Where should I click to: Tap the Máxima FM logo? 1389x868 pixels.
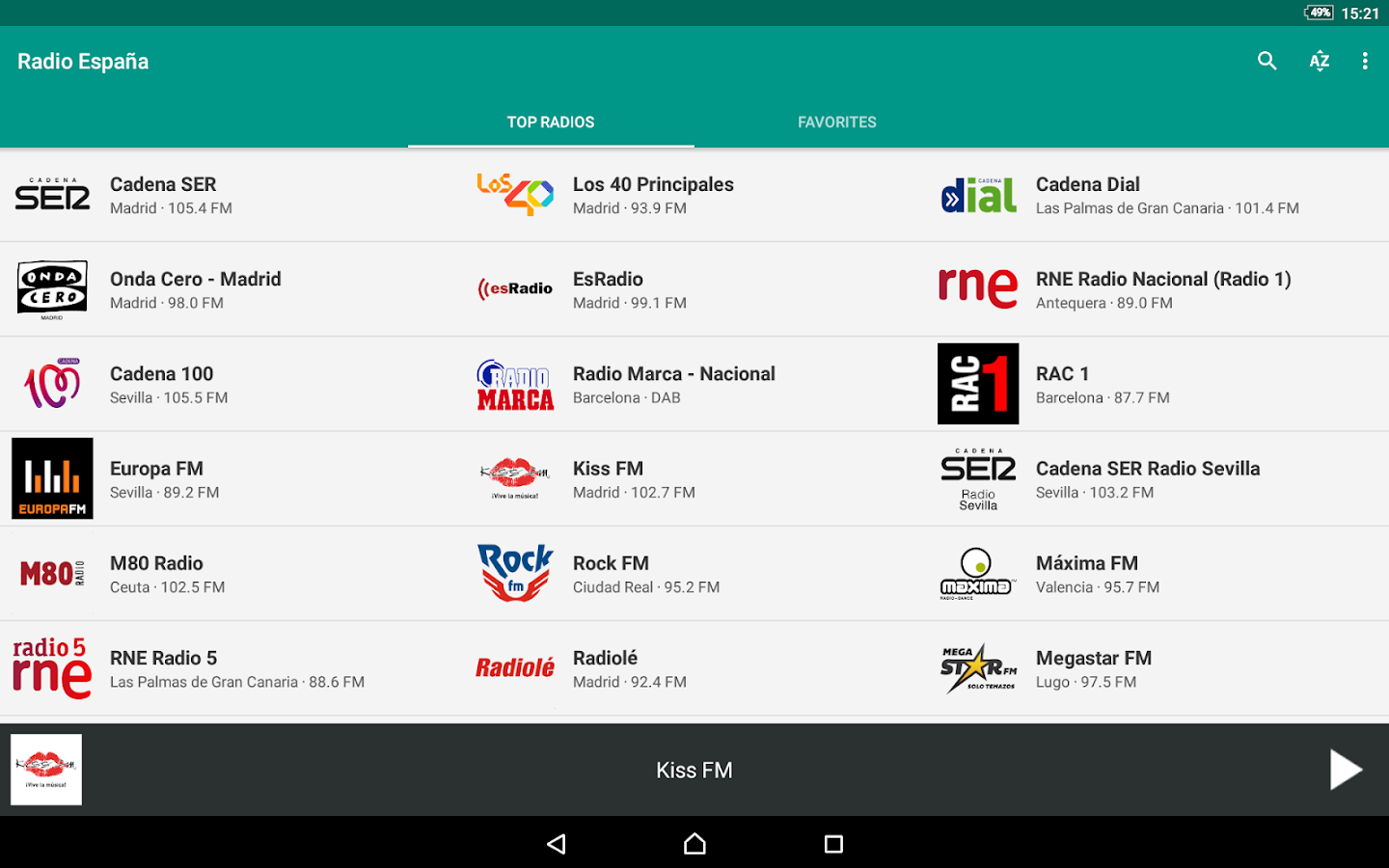[978, 573]
